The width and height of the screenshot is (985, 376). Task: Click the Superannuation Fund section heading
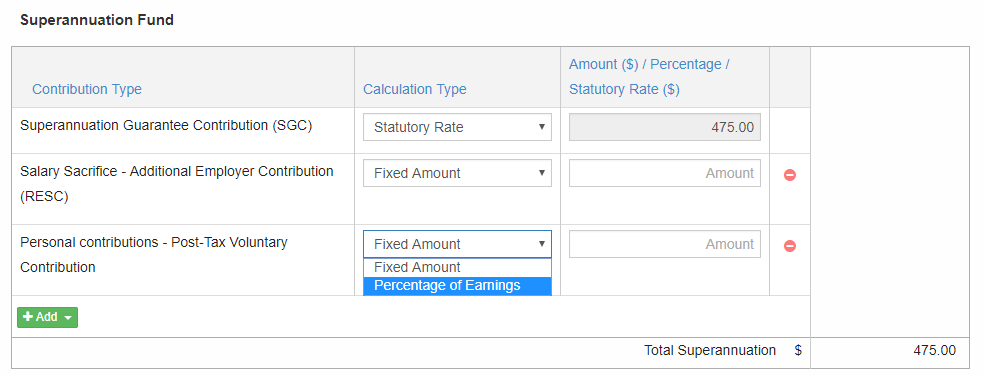[x=97, y=20]
